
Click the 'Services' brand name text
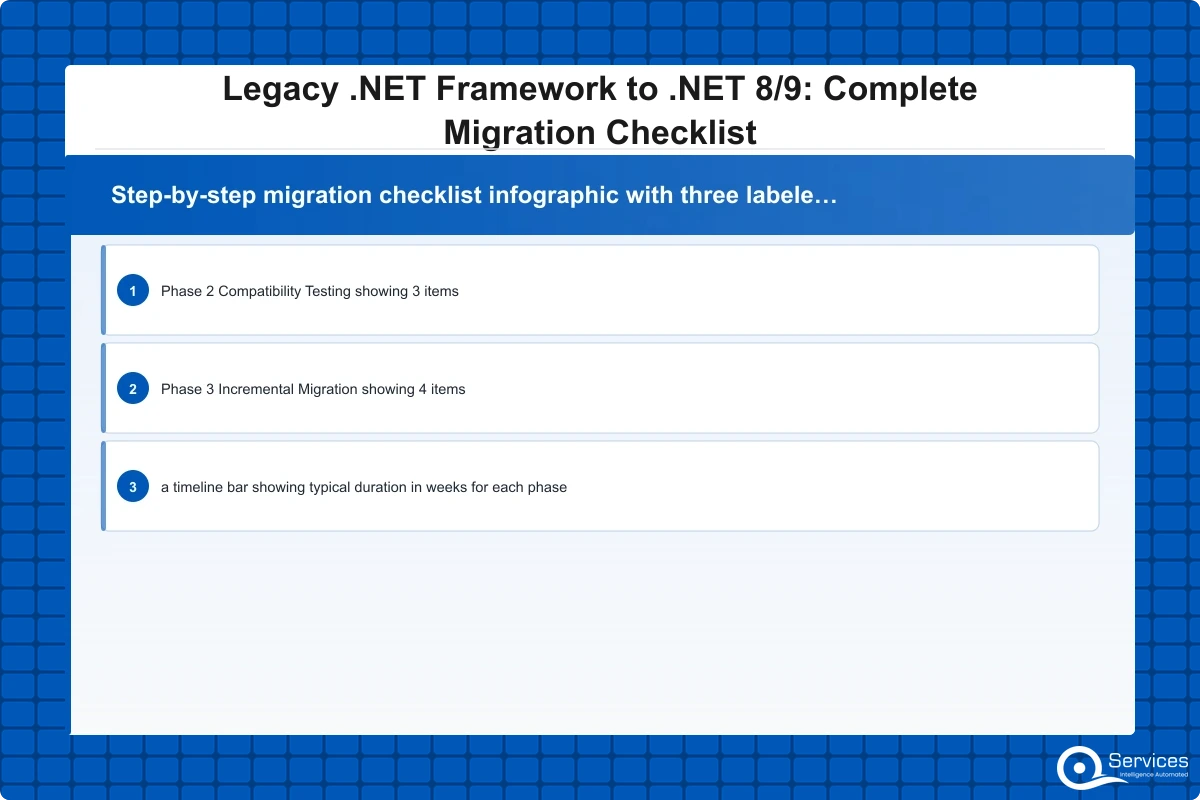[x=1148, y=761]
